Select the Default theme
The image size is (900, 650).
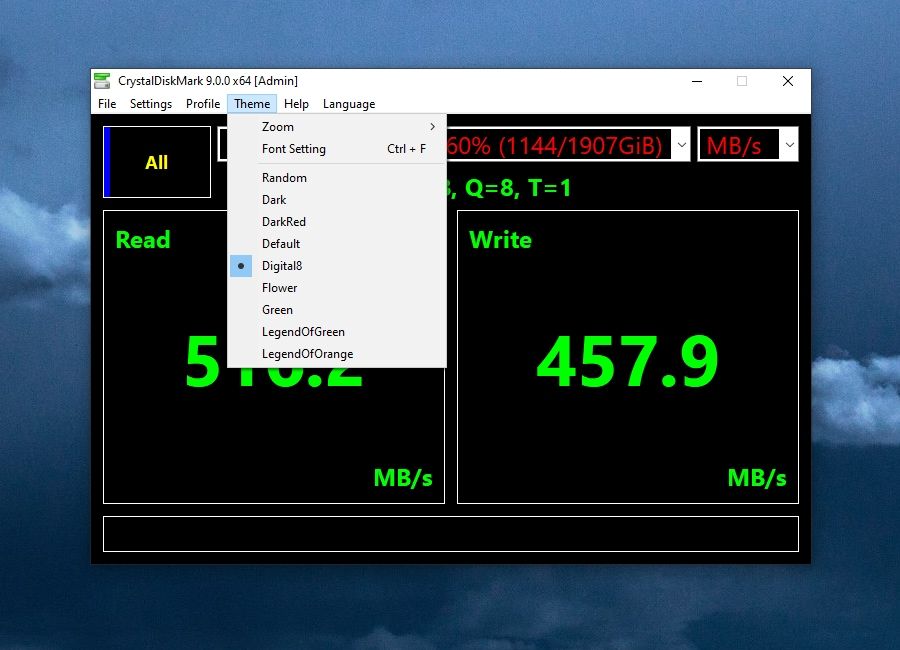(x=337, y=244)
